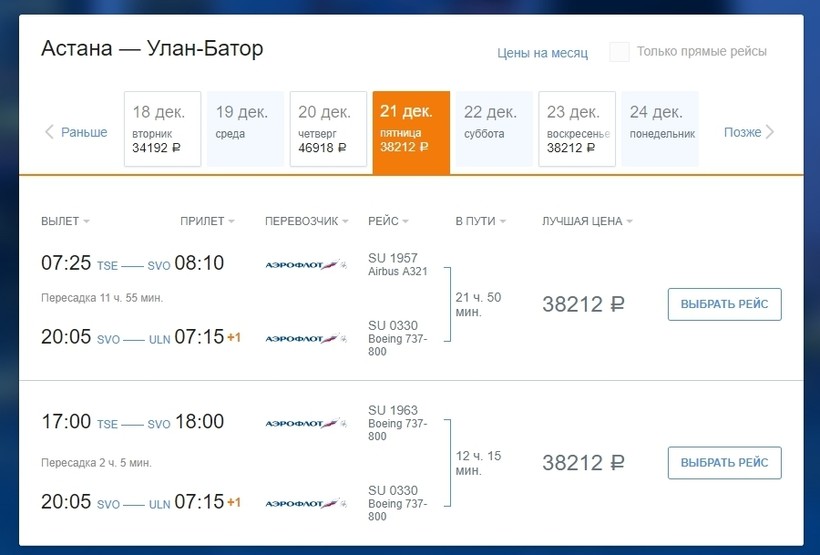The height and width of the screenshot is (555, 820).
Task: Switch to the 22 дек. суббота tab
Action: [x=494, y=129]
